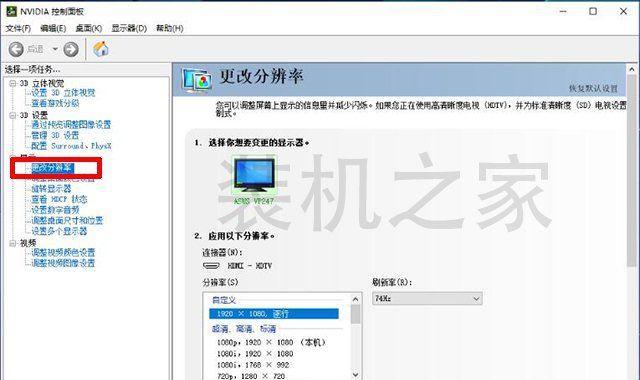Select the ASUS VP247 monitor thumbnail
Viewport: 640px width, 380px height.
coord(254,180)
